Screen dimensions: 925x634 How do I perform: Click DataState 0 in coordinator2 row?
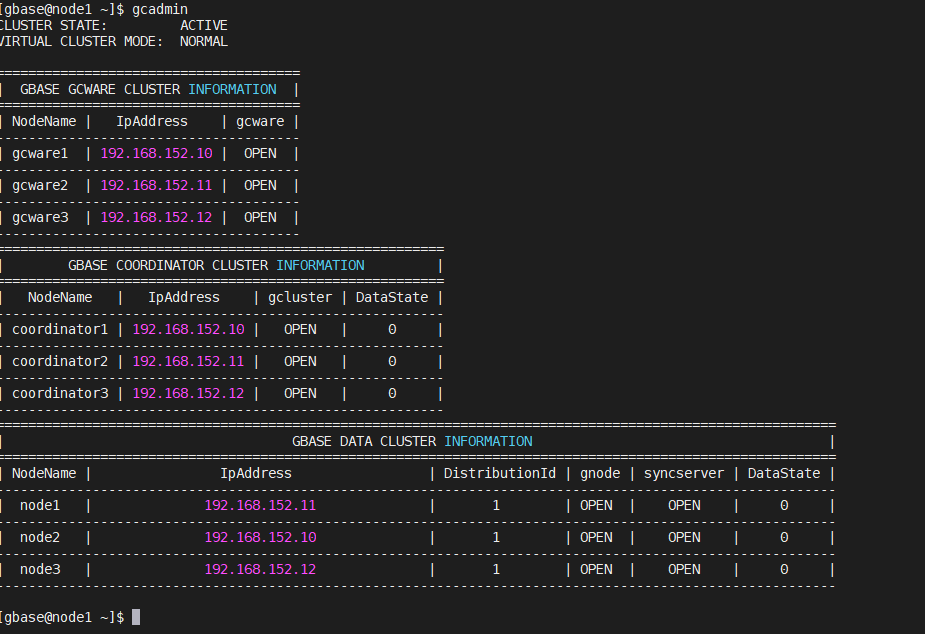(x=392, y=361)
